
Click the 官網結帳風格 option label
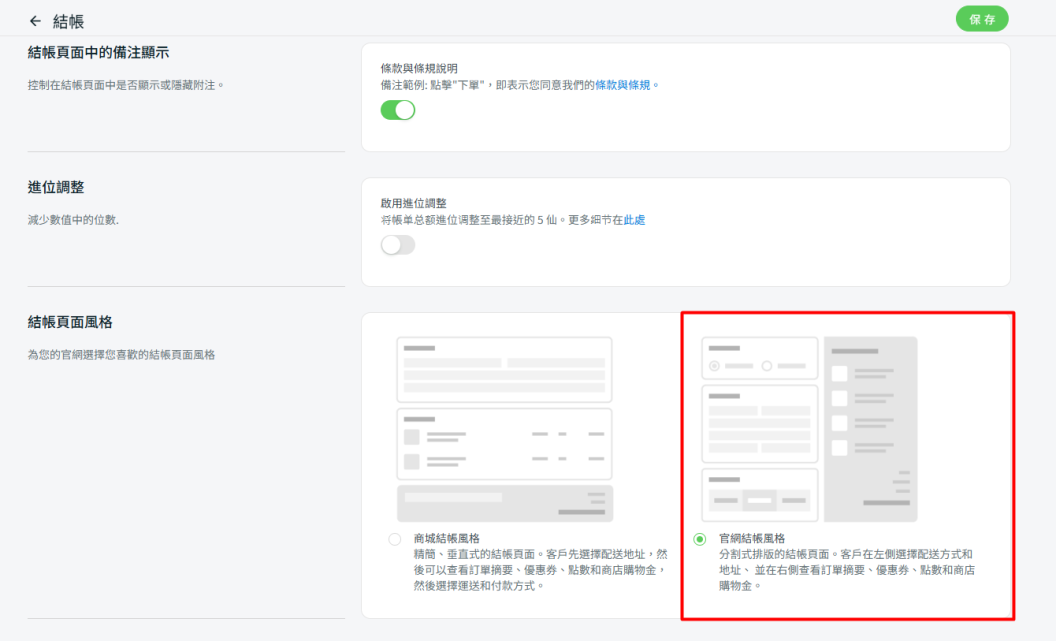[x=752, y=538]
